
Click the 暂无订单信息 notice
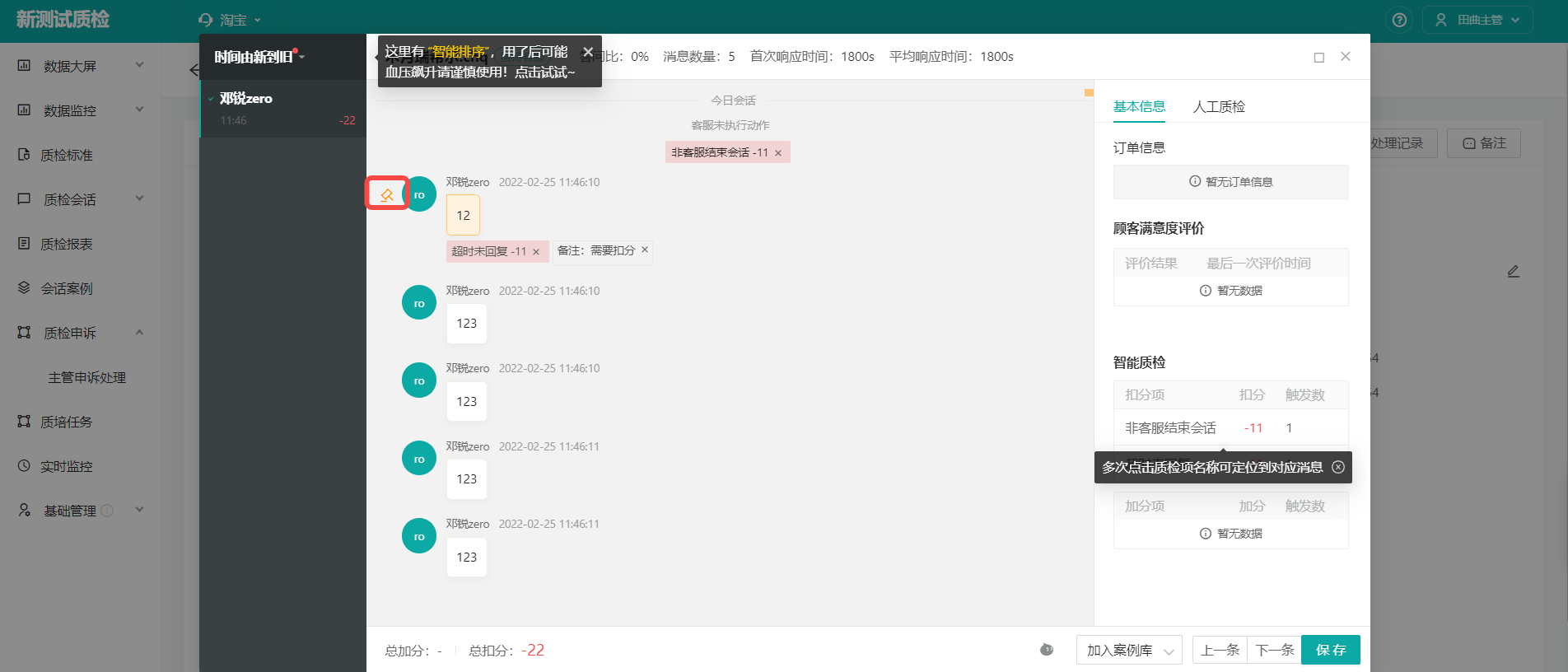pyautogui.click(x=1230, y=181)
